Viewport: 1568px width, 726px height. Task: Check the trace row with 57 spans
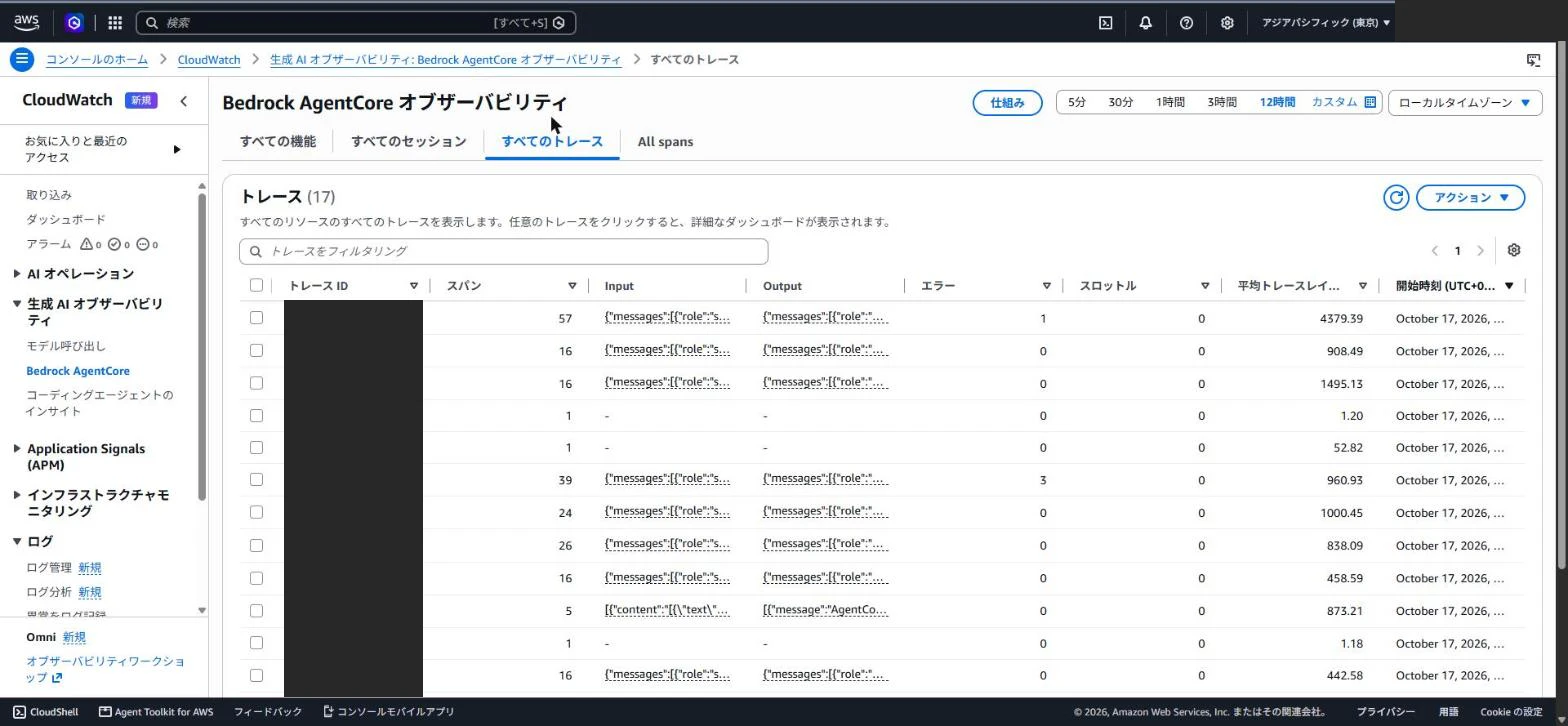coord(256,317)
